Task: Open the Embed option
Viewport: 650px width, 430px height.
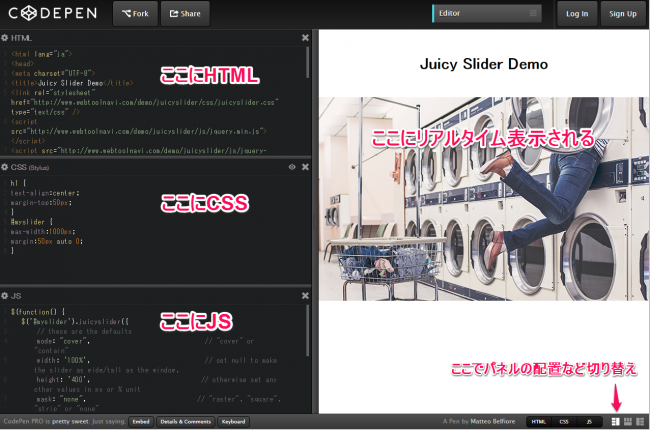Action: coord(141,422)
